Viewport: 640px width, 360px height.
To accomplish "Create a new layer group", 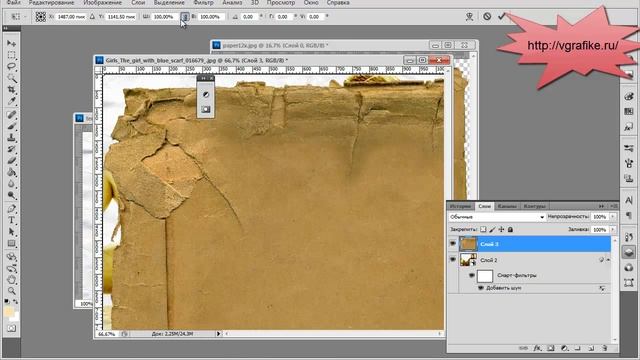I will pyautogui.click(x=578, y=348).
